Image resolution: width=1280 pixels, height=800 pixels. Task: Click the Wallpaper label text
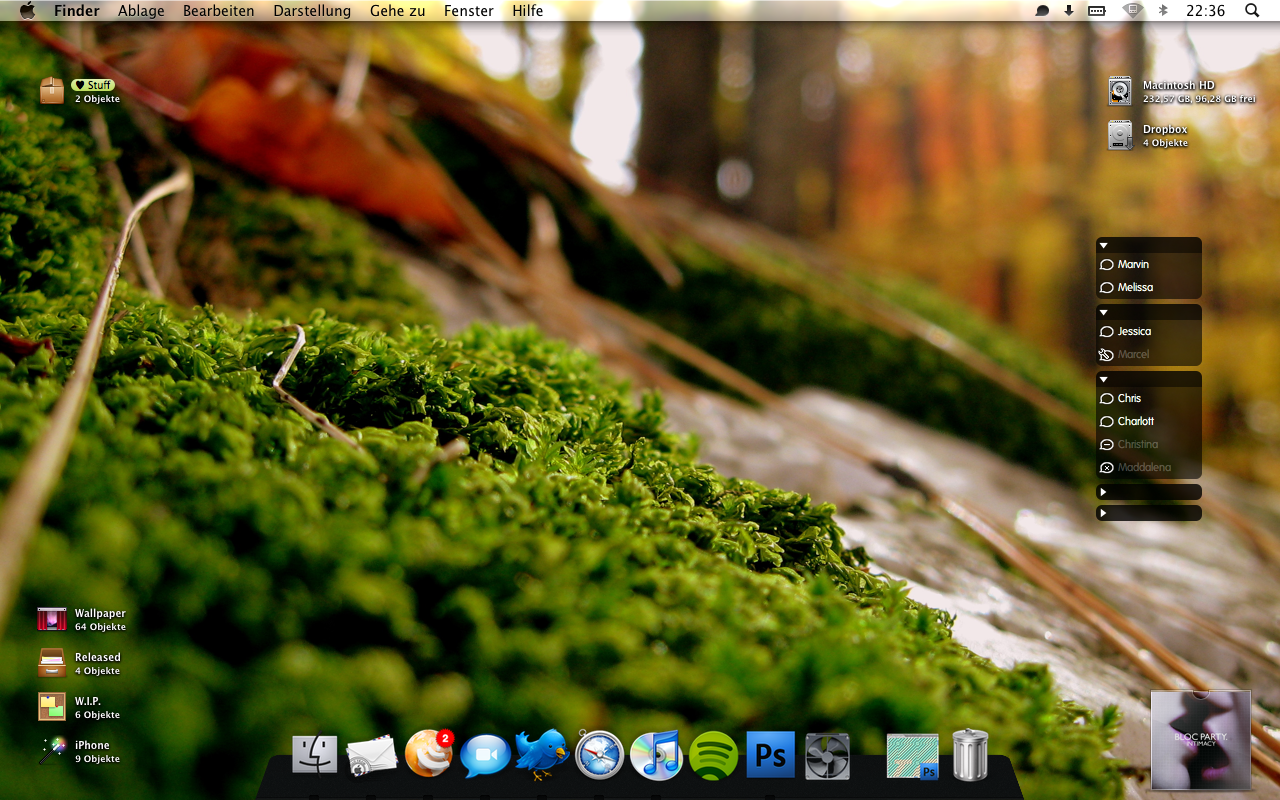(x=100, y=614)
